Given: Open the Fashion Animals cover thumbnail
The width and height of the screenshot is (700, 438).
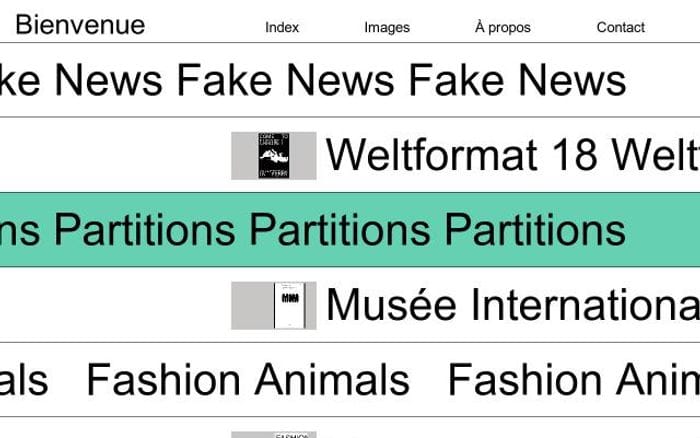Looking at the screenshot, I should click(274, 434).
